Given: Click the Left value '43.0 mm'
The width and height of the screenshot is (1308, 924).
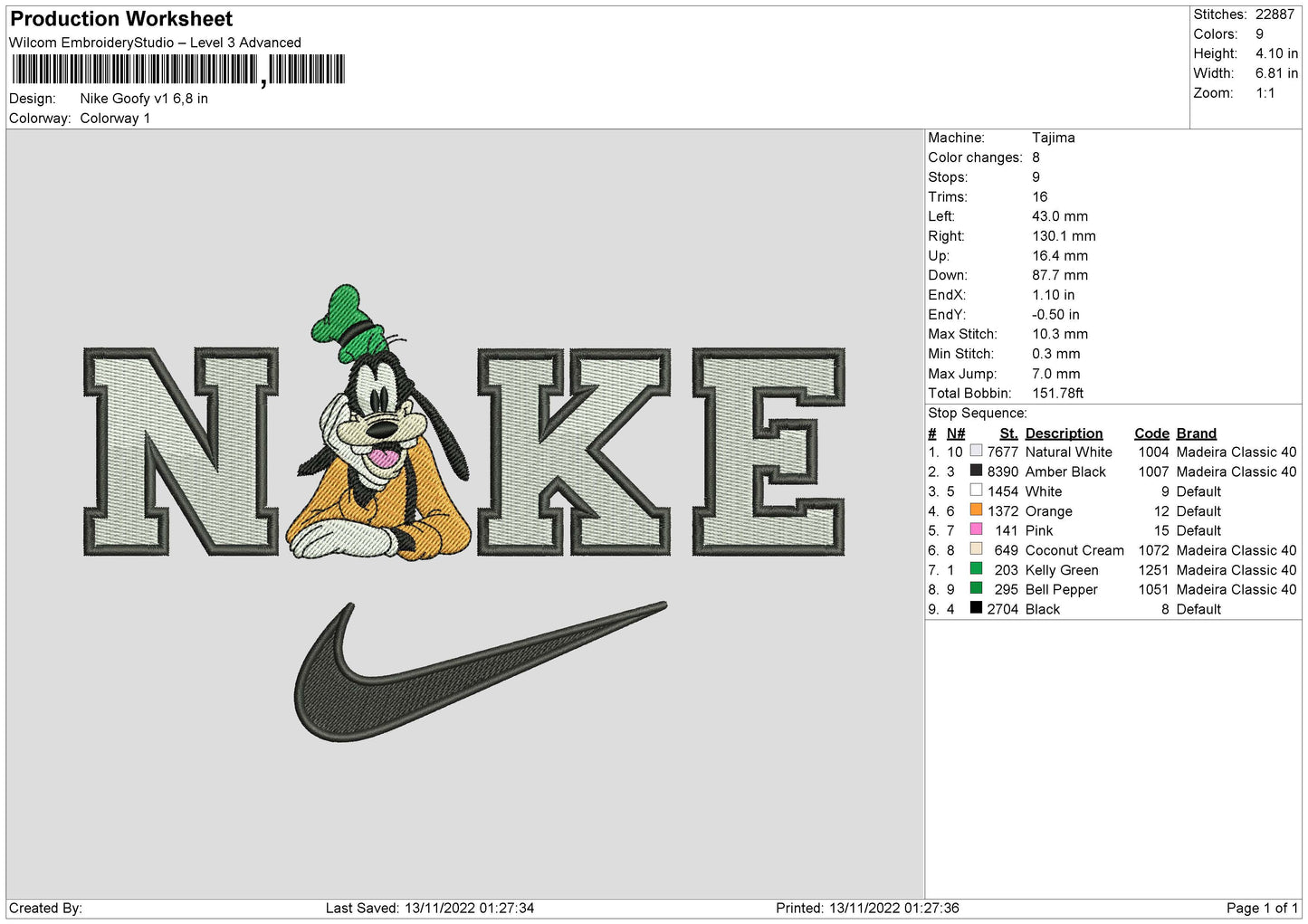Looking at the screenshot, I should point(1060,216).
